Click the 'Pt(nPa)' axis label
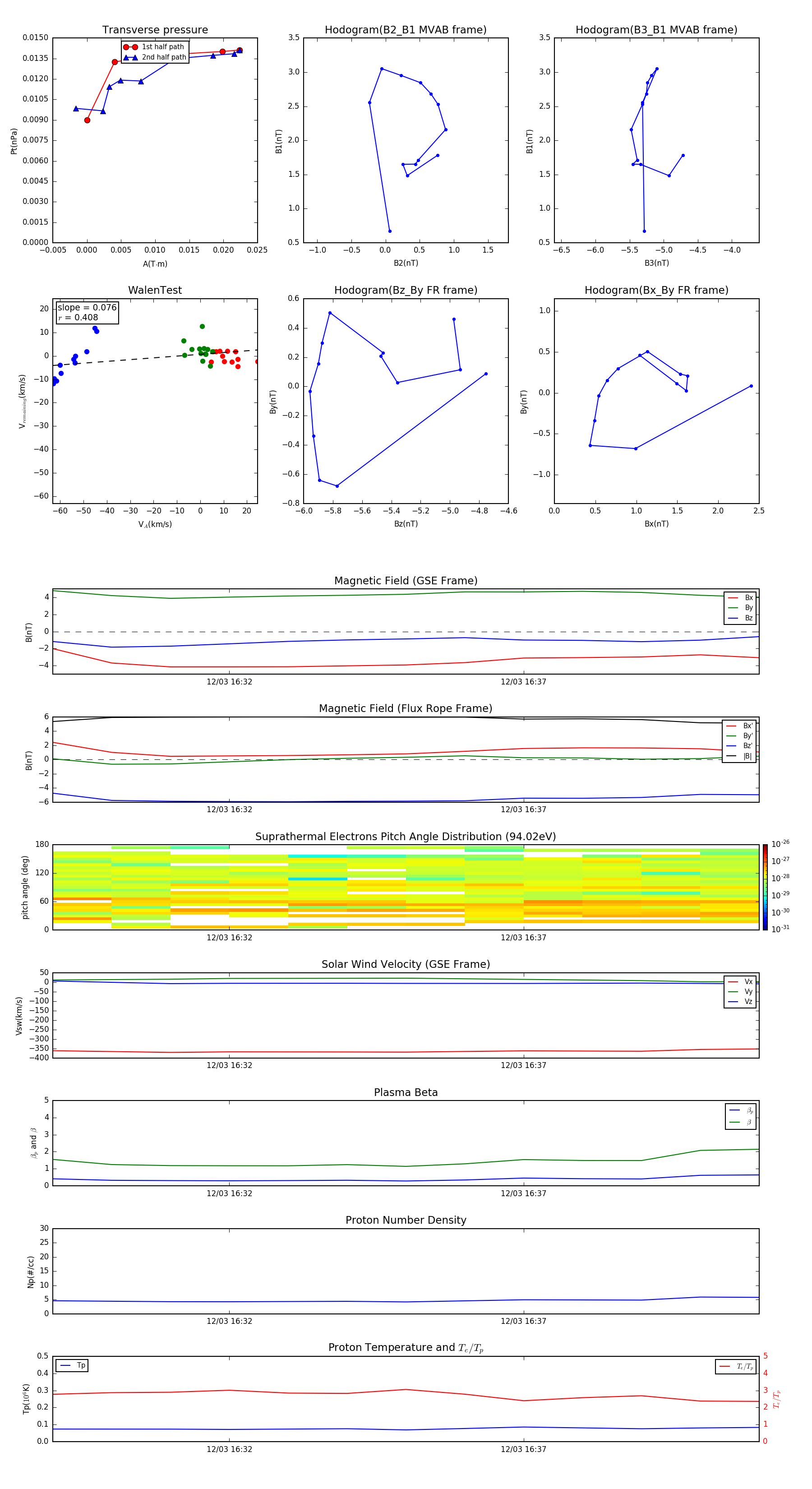812x1489 pixels. [14, 141]
